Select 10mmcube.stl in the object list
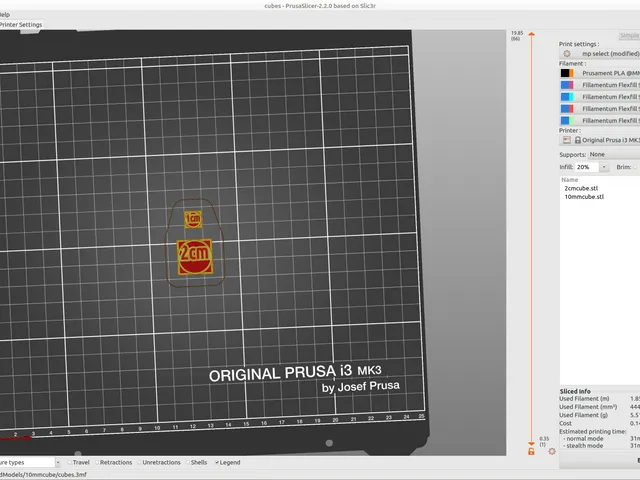This screenshot has height=480, width=640. point(584,196)
